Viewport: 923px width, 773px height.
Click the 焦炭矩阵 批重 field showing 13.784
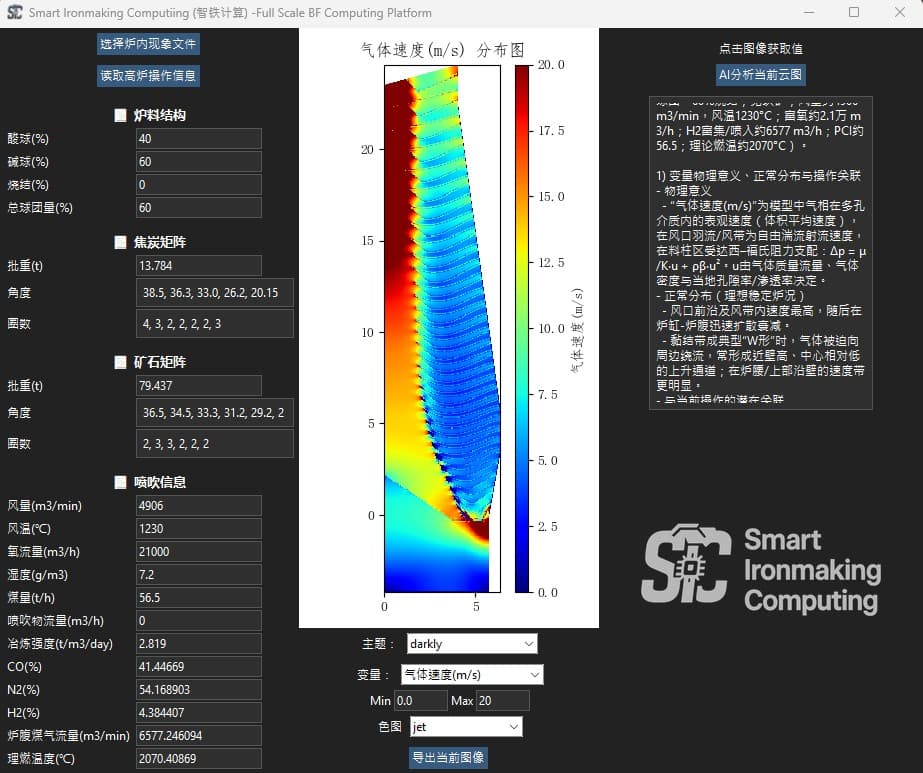[x=197, y=265]
